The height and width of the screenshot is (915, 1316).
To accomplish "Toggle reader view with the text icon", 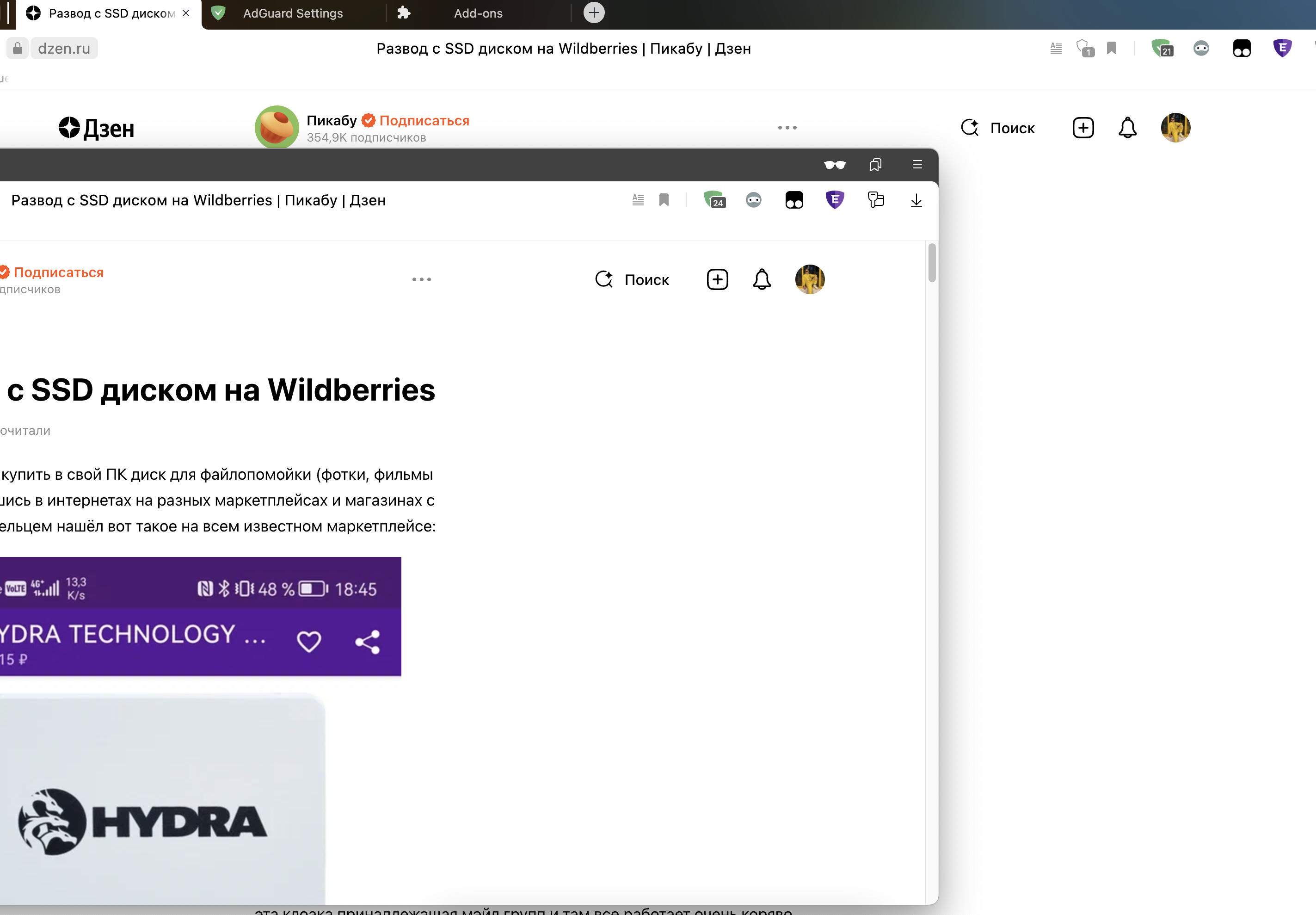I will tap(638, 200).
